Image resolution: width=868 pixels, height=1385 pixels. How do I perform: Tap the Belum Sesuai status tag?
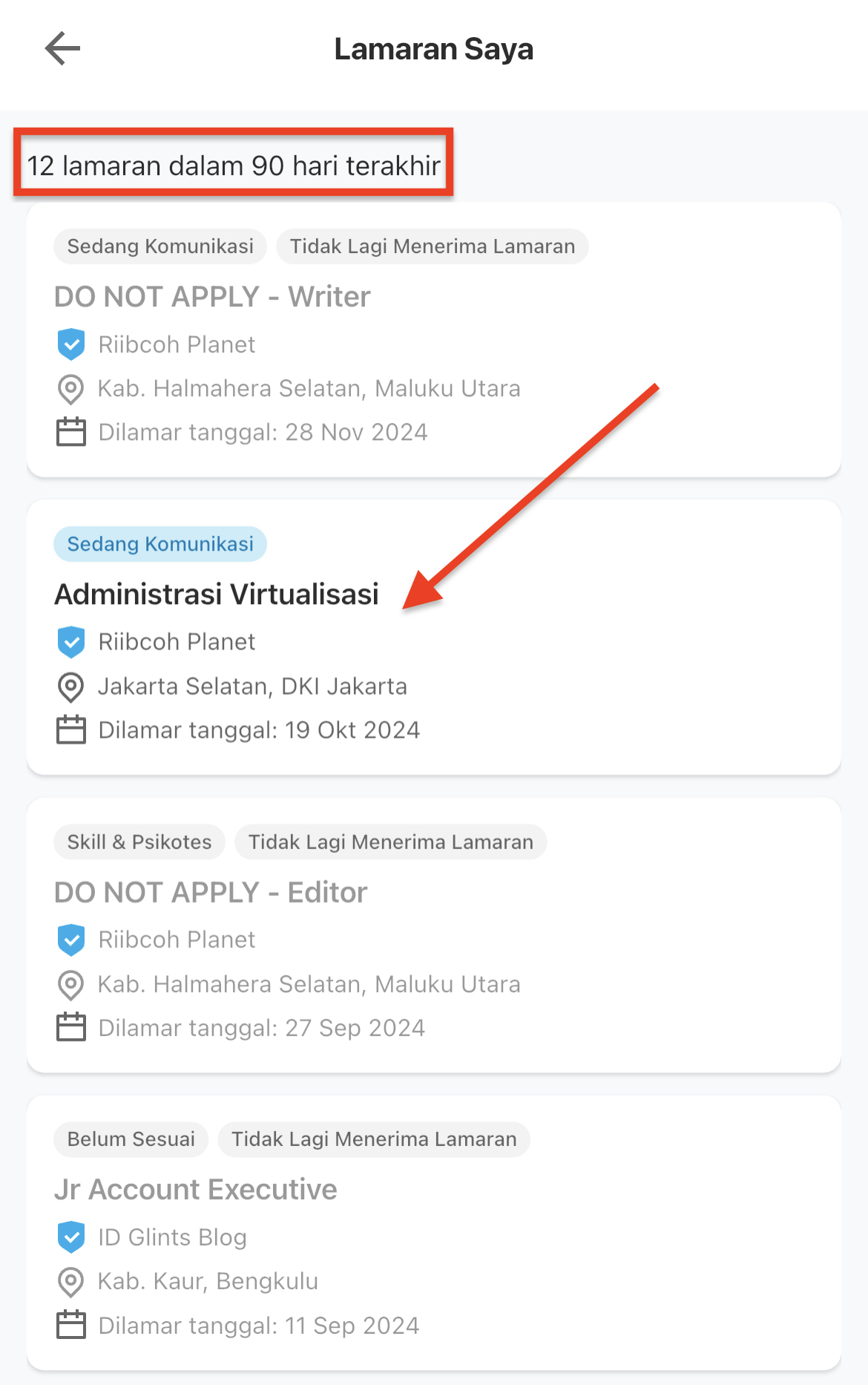pos(131,1139)
